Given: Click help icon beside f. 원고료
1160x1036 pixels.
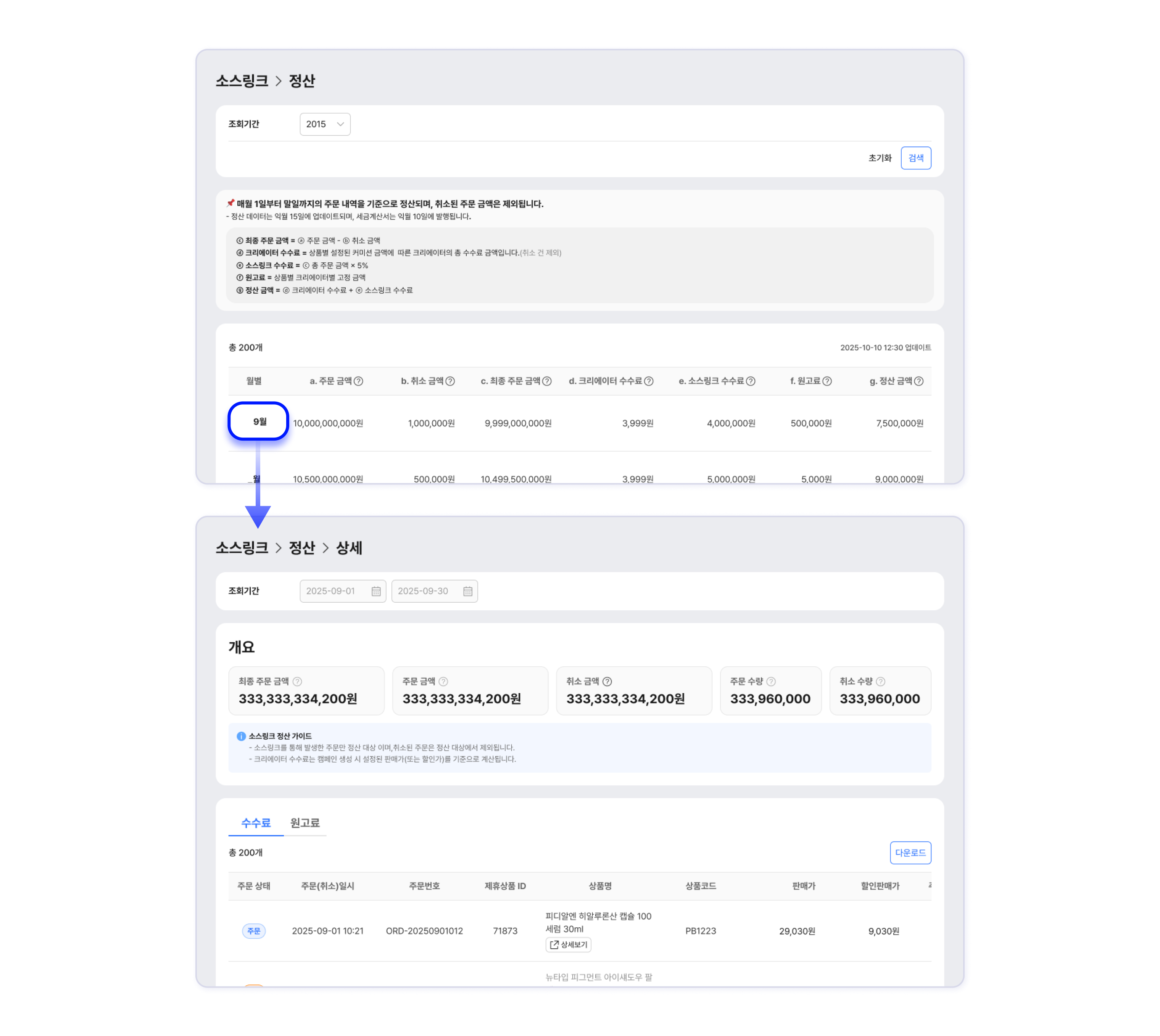Looking at the screenshot, I should pos(827,381).
